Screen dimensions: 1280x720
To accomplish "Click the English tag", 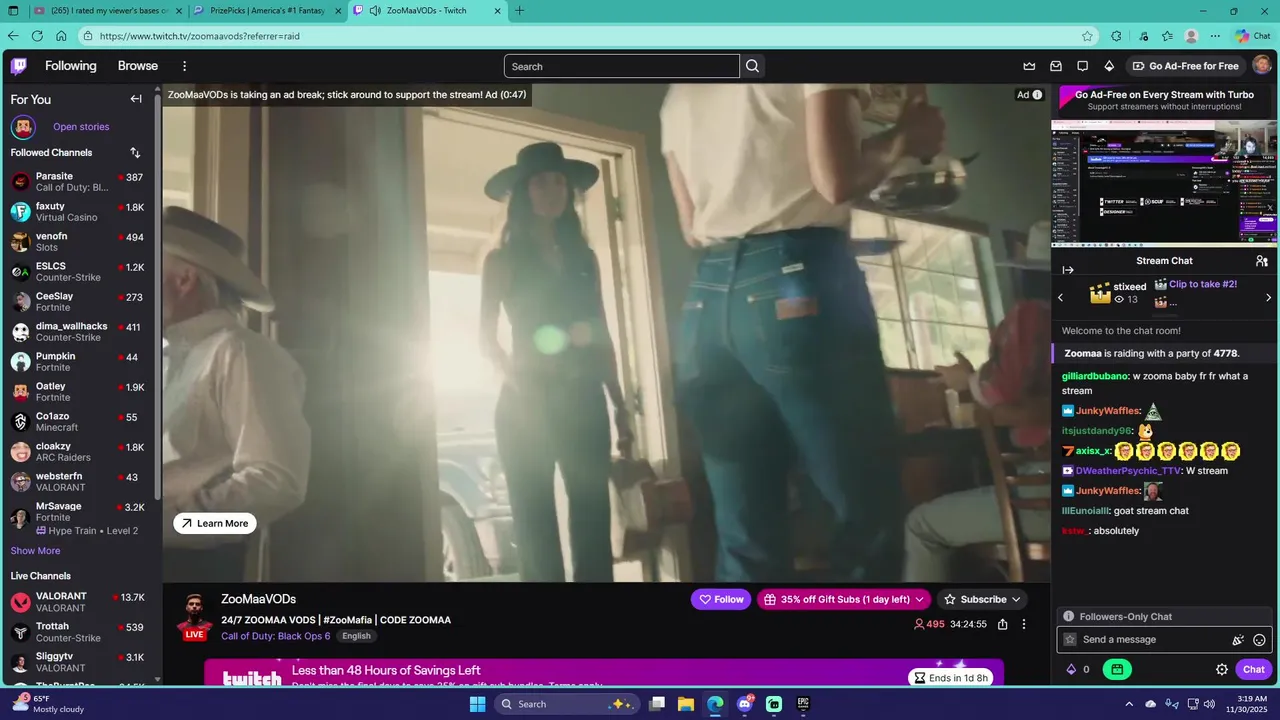I will click(x=356, y=636).
